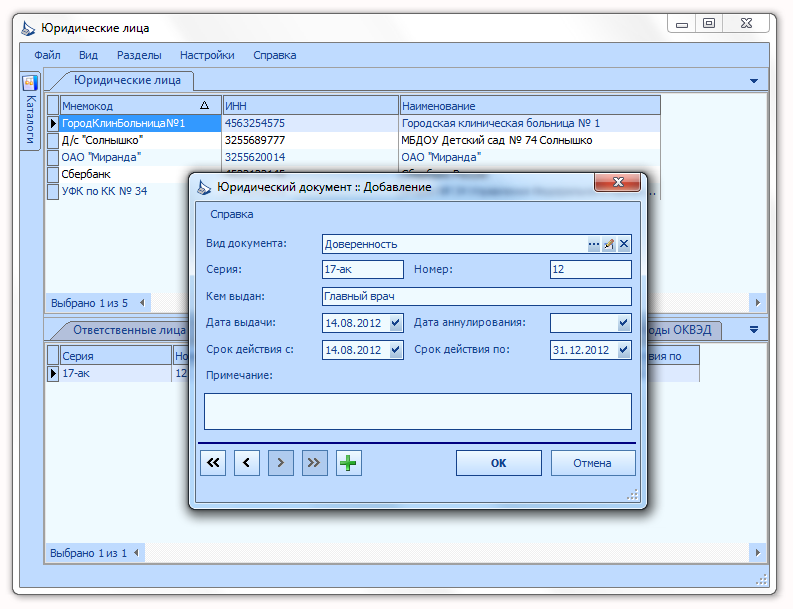This screenshot has height=609, width=793.
Task: Close the Юридический документ dialog
Action: [618, 182]
